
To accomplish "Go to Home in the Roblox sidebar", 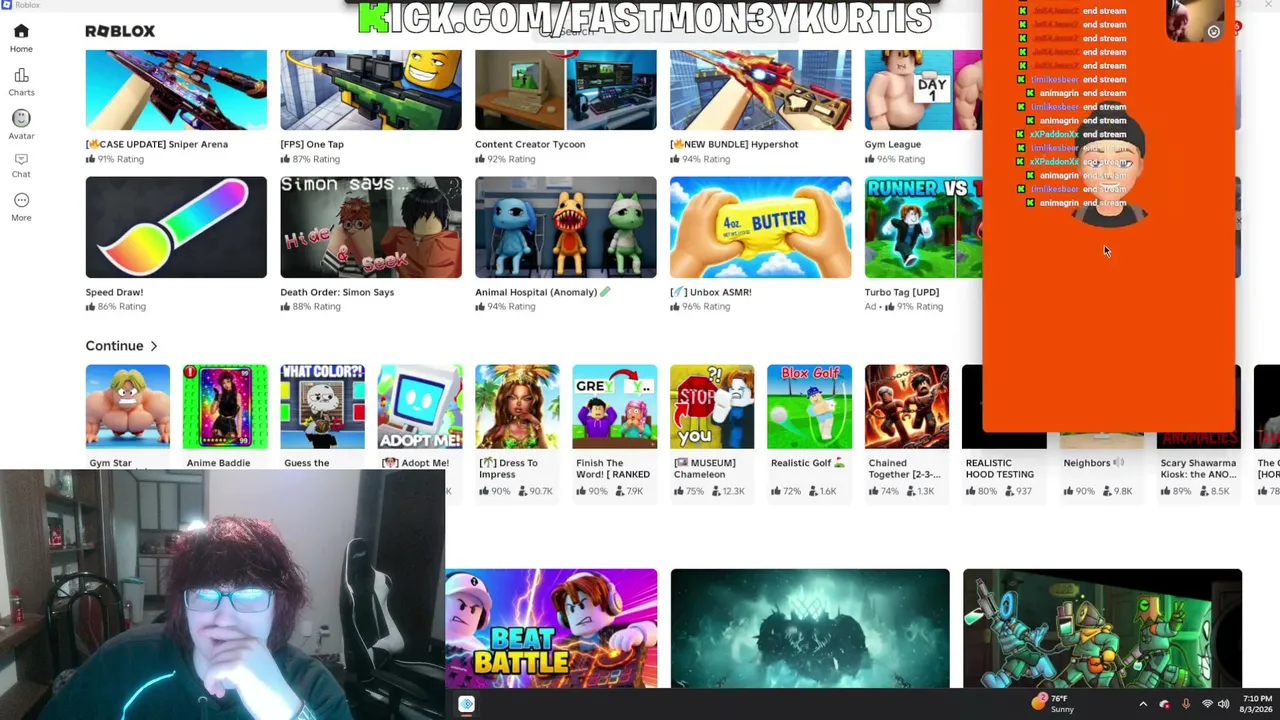I will (x=21, y=38).
